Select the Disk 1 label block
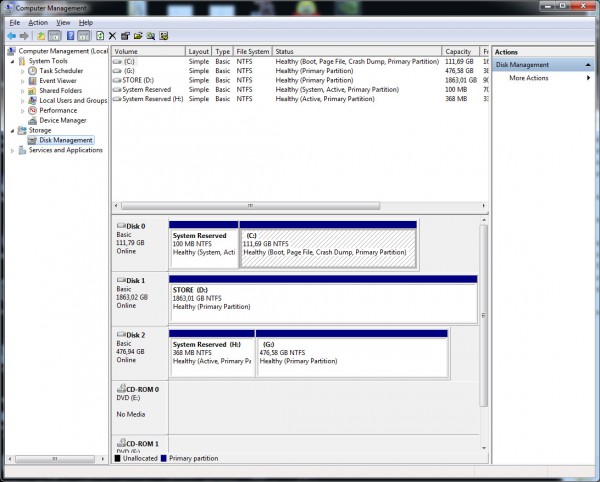The image size is (600, 482). pyautogui.click(x=140, y=299)
